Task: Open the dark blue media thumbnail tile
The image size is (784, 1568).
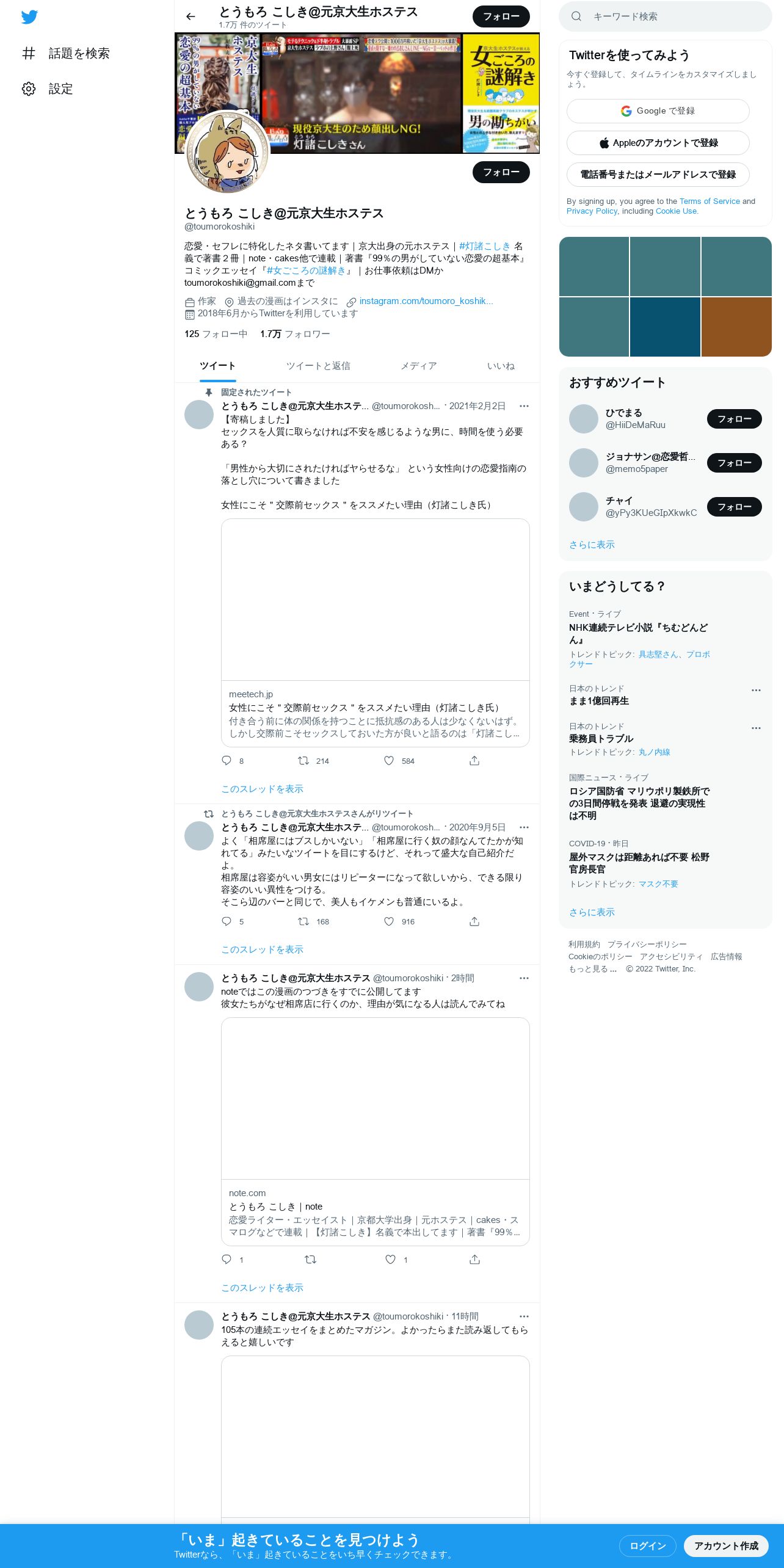Action: coord(665,327)
